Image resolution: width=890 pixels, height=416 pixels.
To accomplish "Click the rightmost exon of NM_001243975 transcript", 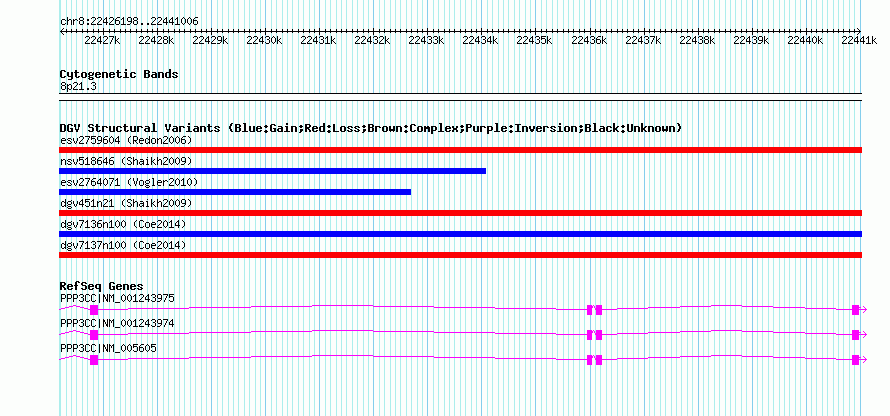I will tap(855, 310).
